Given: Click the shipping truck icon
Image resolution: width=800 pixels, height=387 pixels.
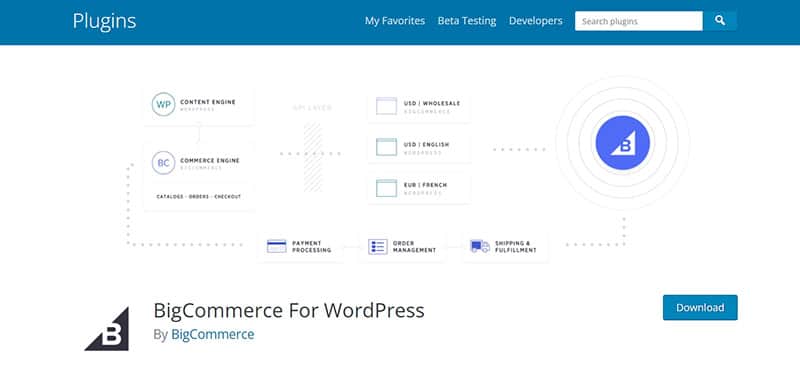Looking at the screenshot, I should click(480, 247).
